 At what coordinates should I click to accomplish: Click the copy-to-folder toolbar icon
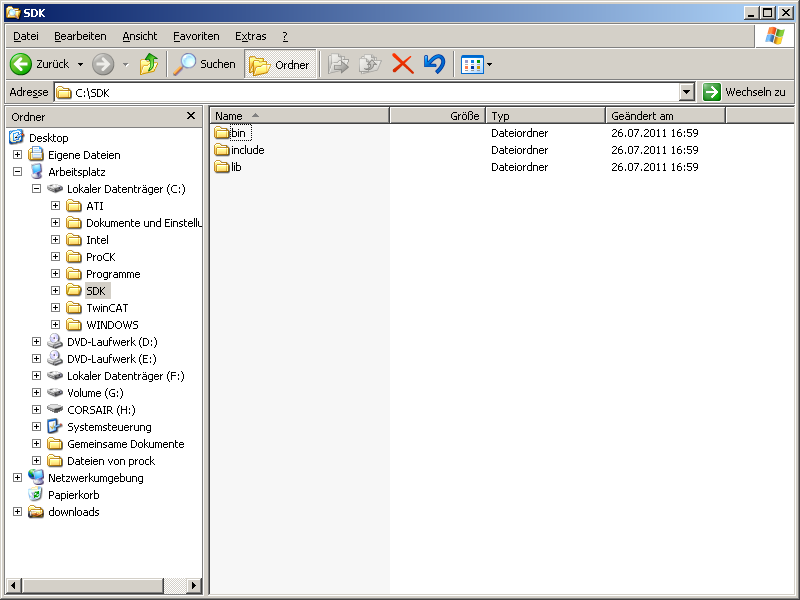tap(370, 64)
